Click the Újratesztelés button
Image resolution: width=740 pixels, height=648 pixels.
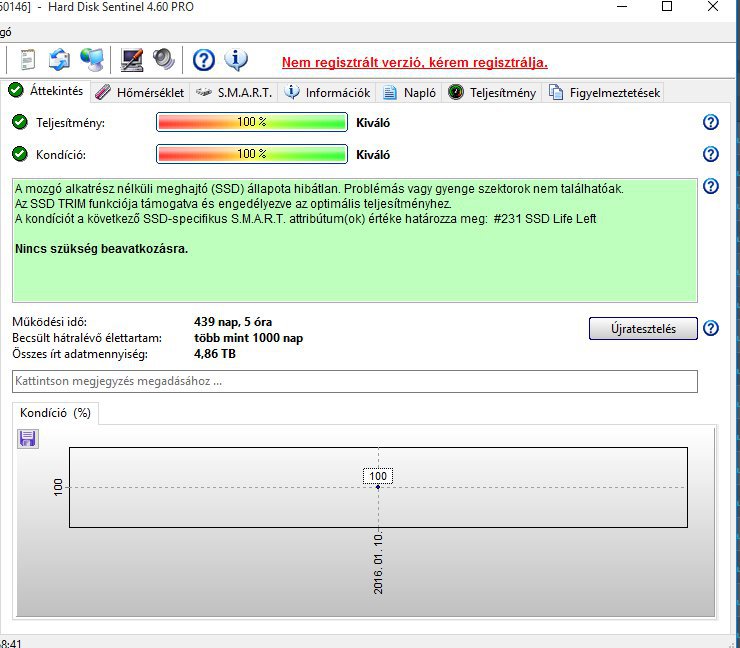pos(643,328)
